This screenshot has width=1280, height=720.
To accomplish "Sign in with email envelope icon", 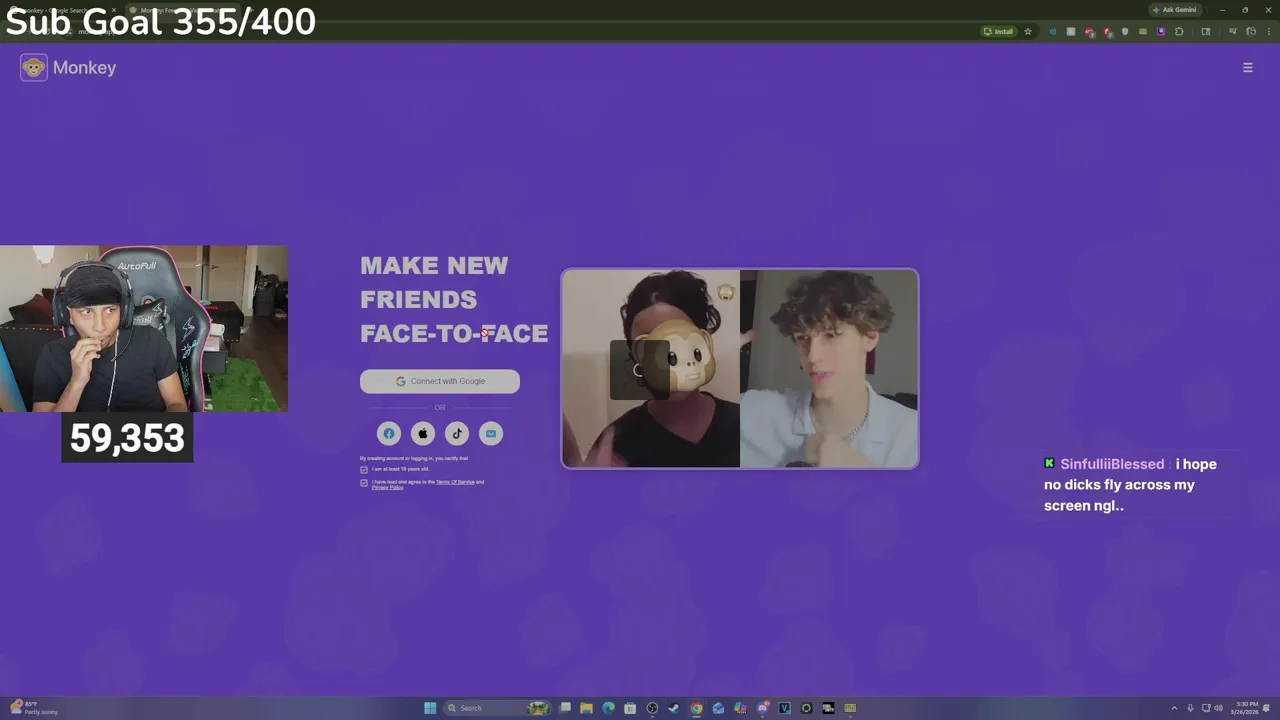I will pos(490,433).
